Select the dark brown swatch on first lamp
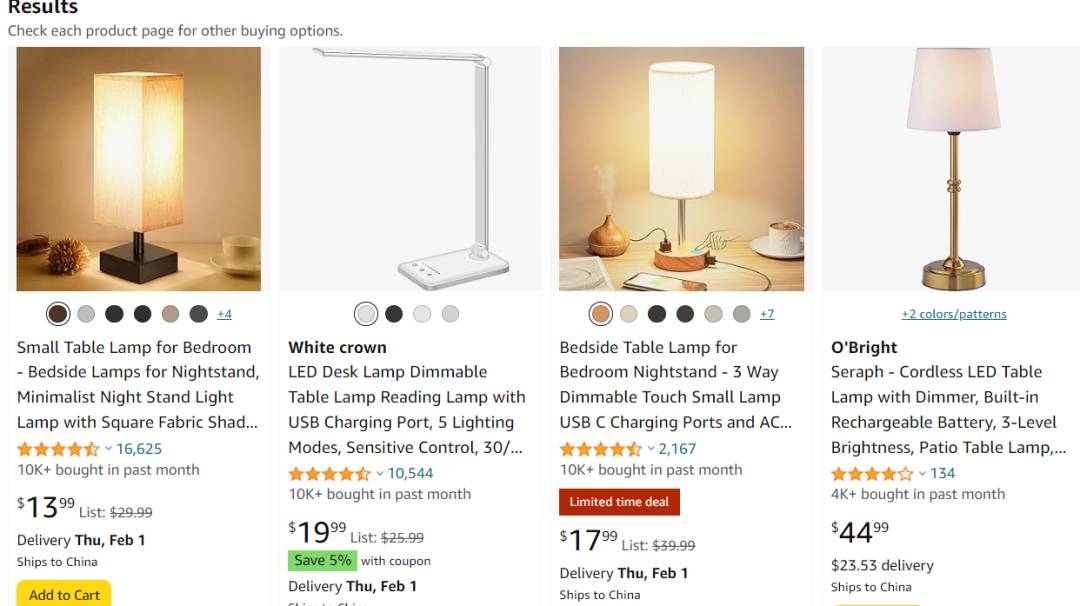1080x606 pixels. pyautogui.click(x=58, y=314)
